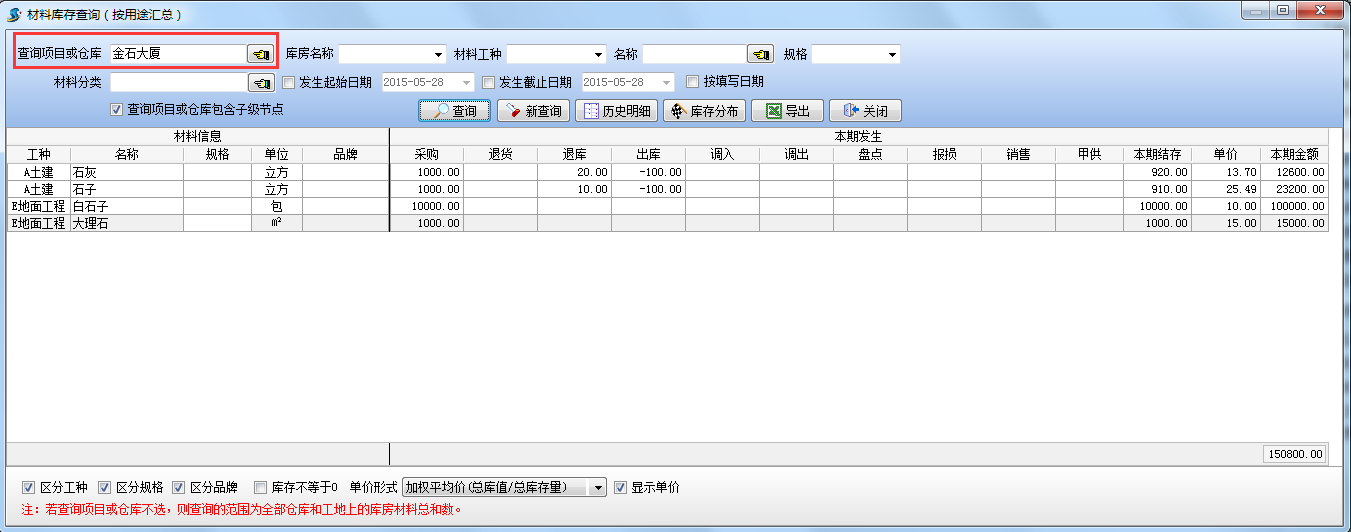Enable the 发生起始日期 checkbox

pyautogui.click(x=289, y=82)
